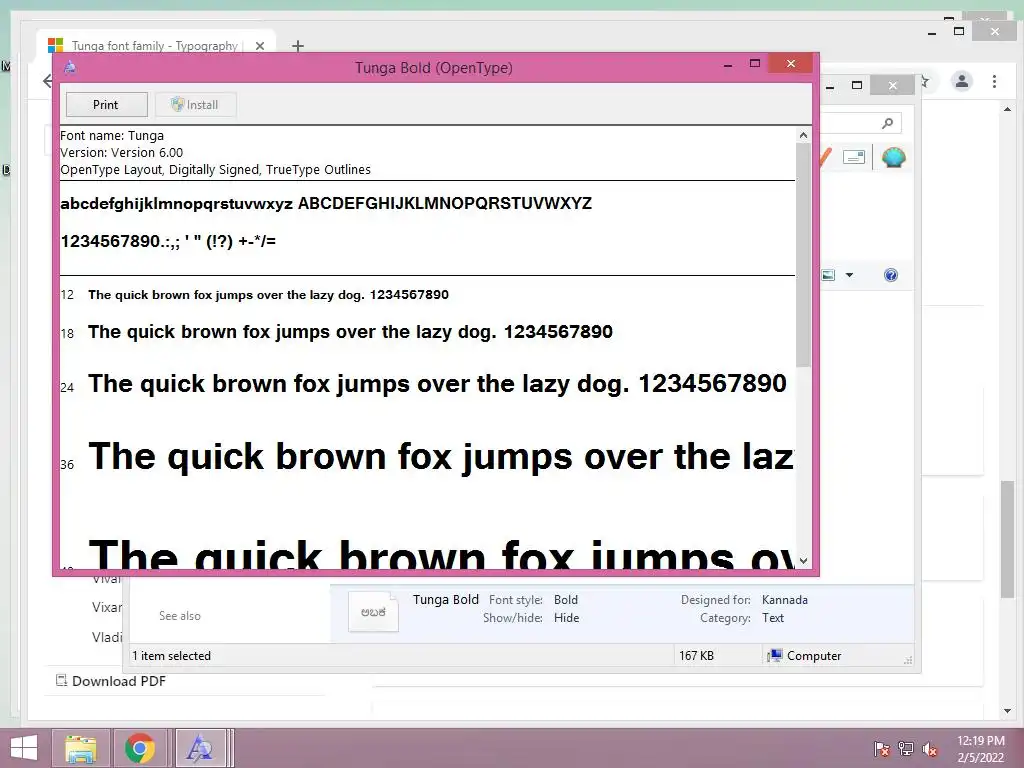Image resolution: width=1024 pixels, height=768 pixels.
Task: Click the Chrome back arrow
Action: 47,81
